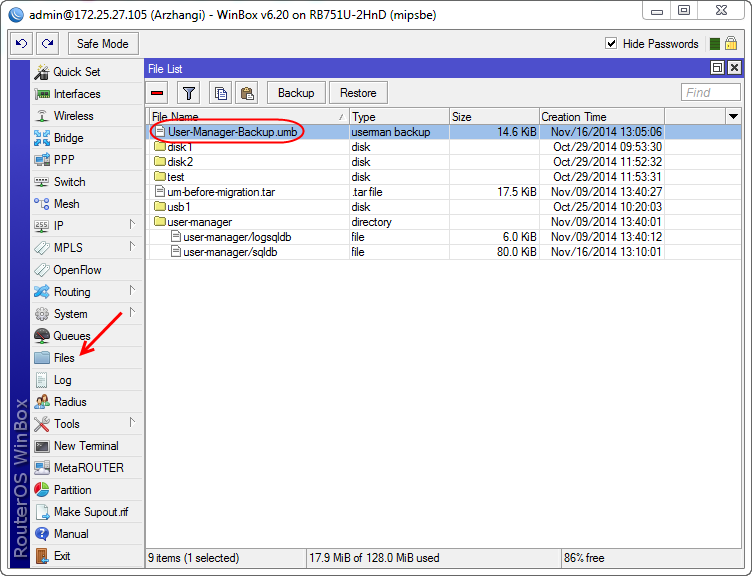The height and width of the screenshot is (576, 752).
Task: Sort by Size column header
Action: pyautogui.click(x=494, y=117)
